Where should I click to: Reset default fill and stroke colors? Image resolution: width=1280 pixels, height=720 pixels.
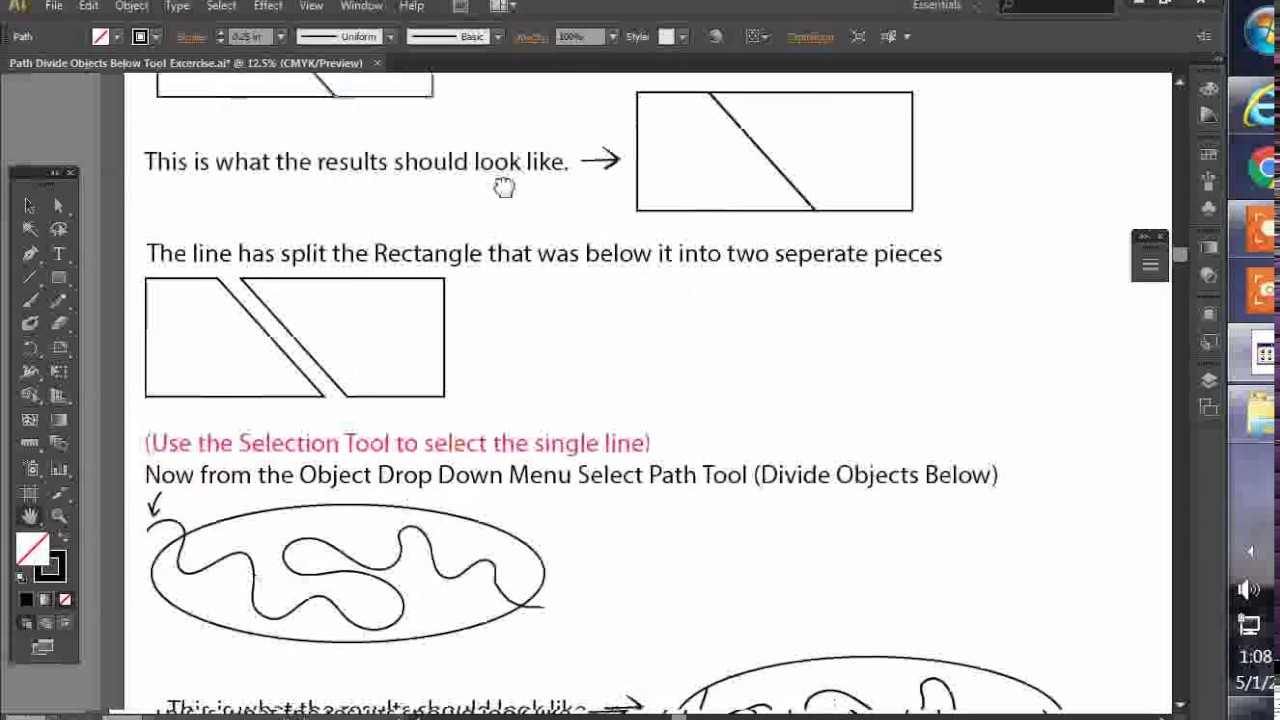(22, 578)
